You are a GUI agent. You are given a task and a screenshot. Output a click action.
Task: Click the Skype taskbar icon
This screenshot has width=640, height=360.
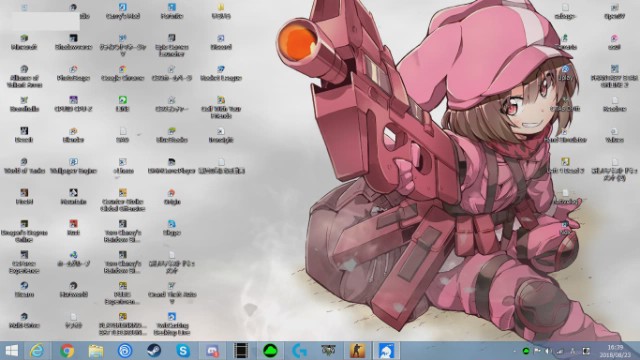pyautogui.click(x=183, y=351)
